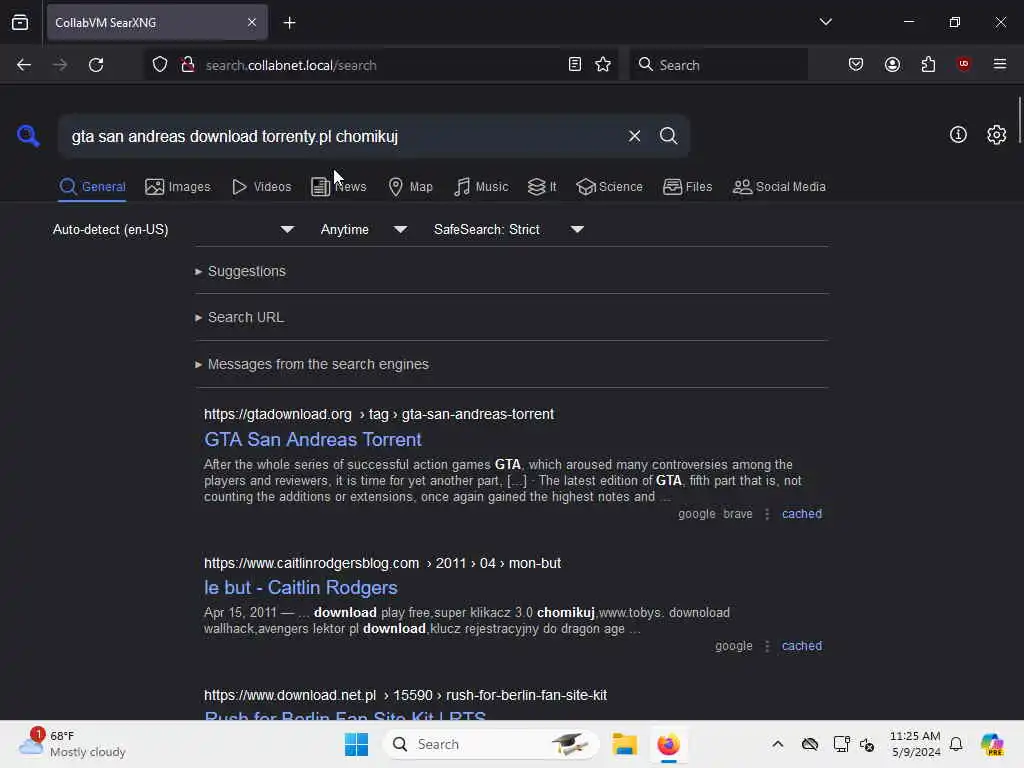Open extensions puzzle icon

point(928,65)
